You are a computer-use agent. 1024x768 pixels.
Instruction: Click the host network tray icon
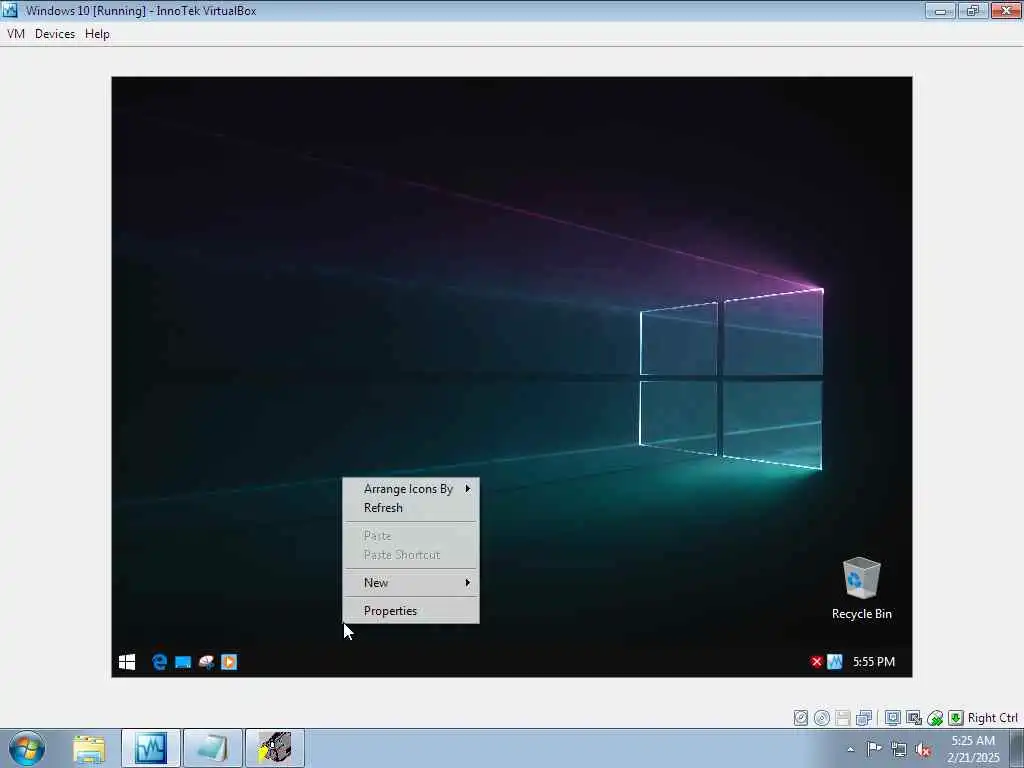click(x=899, y=750)
